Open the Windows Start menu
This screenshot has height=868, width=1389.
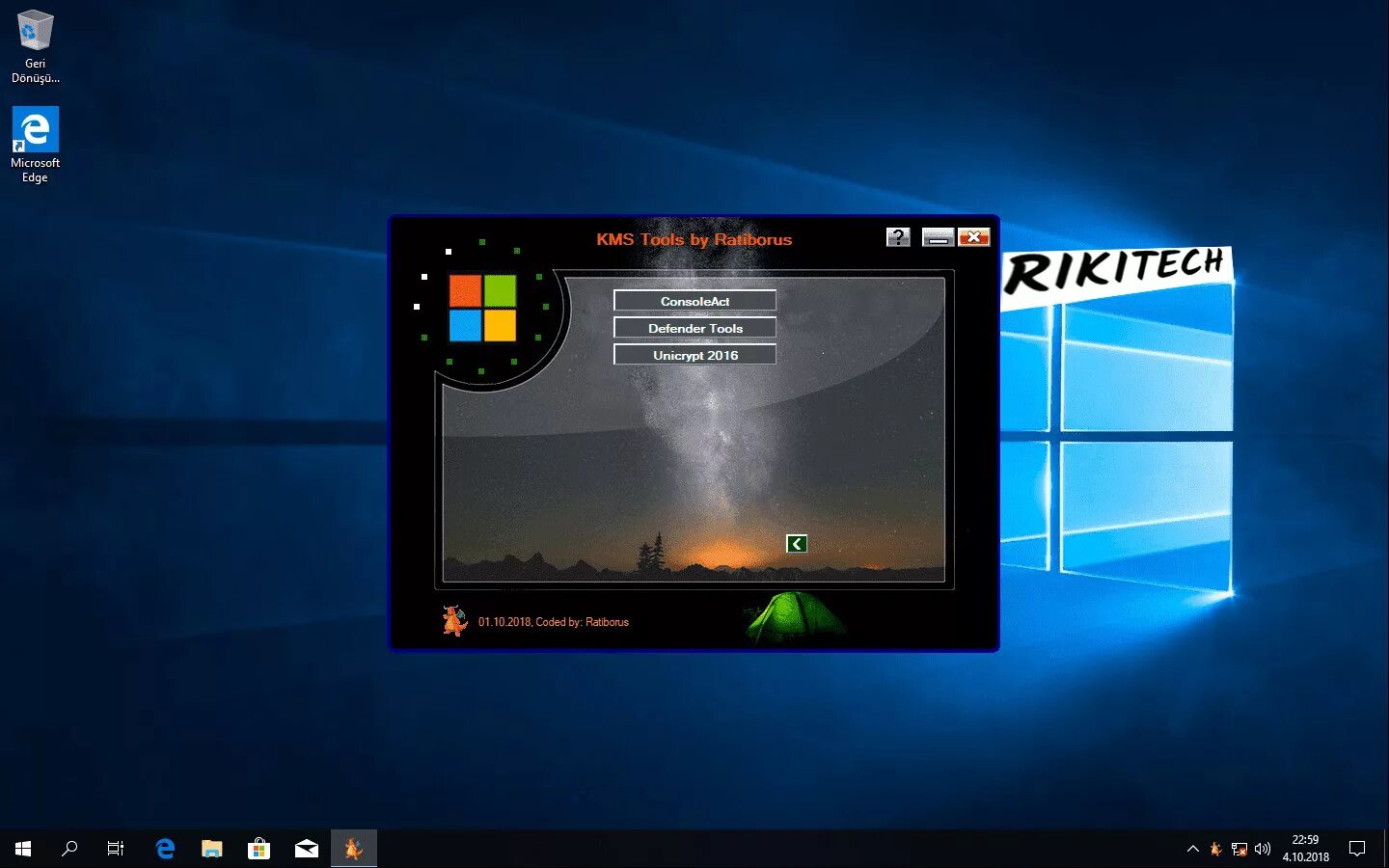[23, 849]
